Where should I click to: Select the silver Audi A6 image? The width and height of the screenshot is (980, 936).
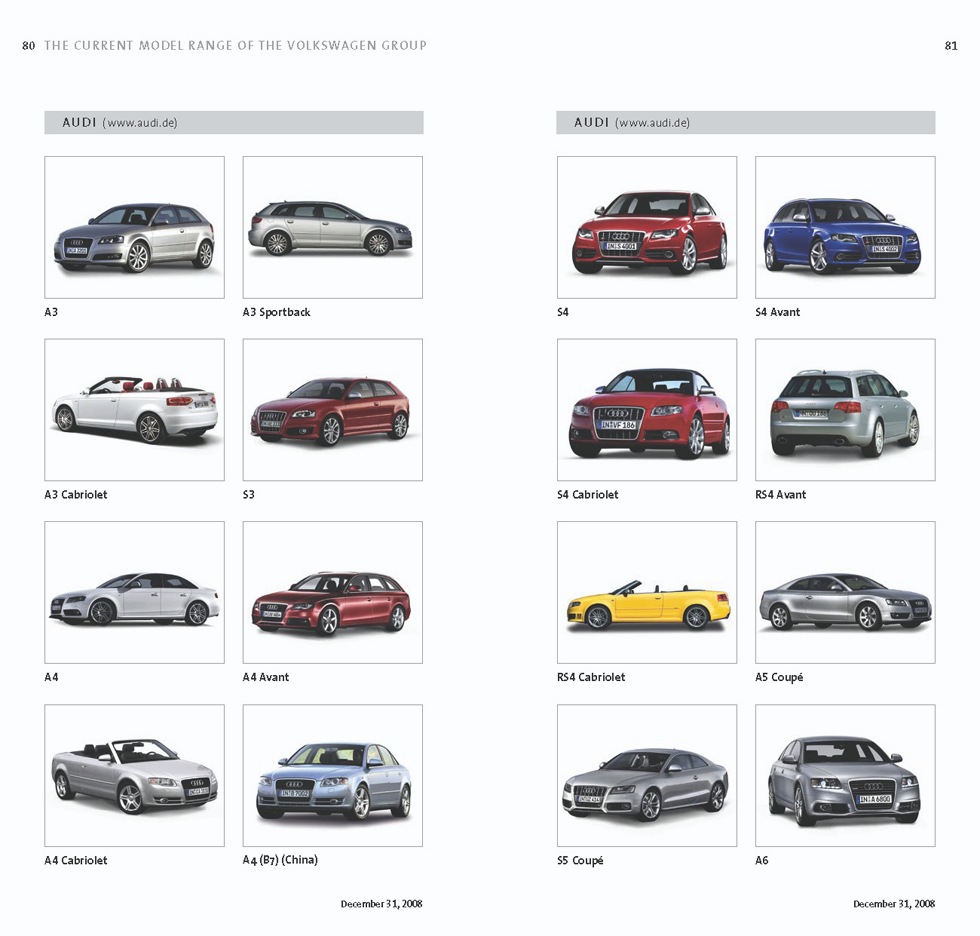(845, 776)
